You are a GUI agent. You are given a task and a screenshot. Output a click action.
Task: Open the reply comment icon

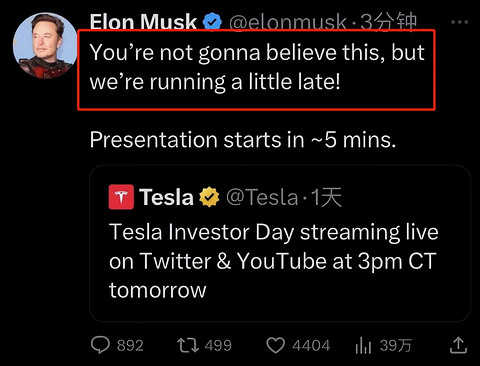click(100, 345)
